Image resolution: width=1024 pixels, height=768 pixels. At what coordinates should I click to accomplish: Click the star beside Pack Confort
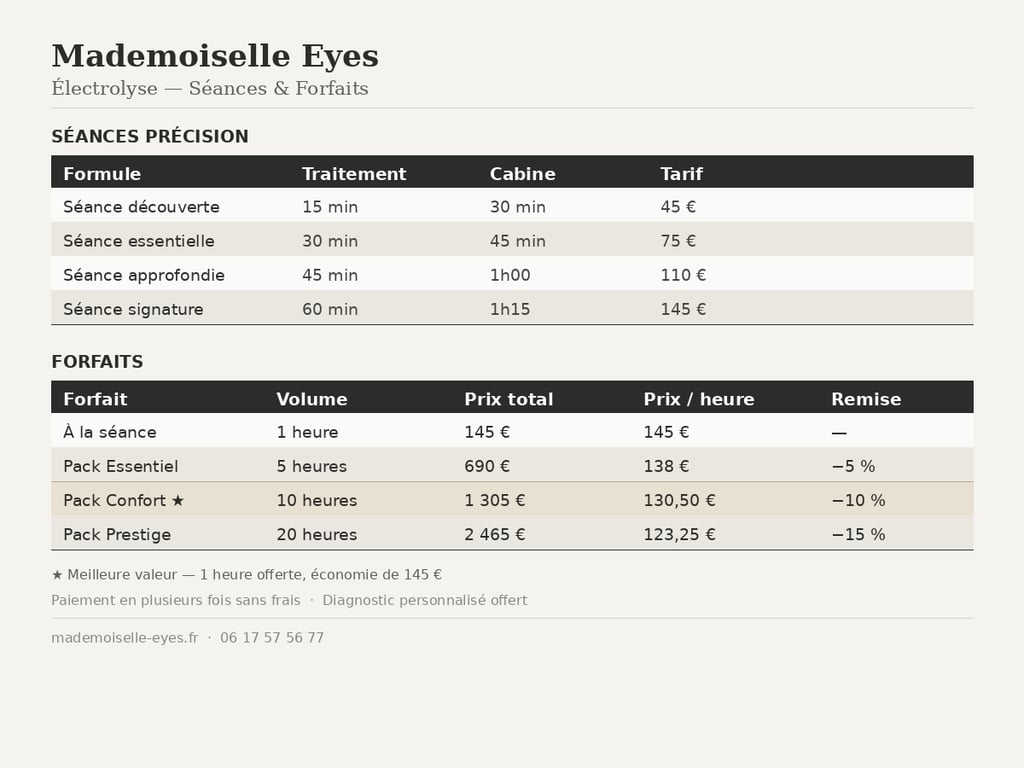pos(178,500)
